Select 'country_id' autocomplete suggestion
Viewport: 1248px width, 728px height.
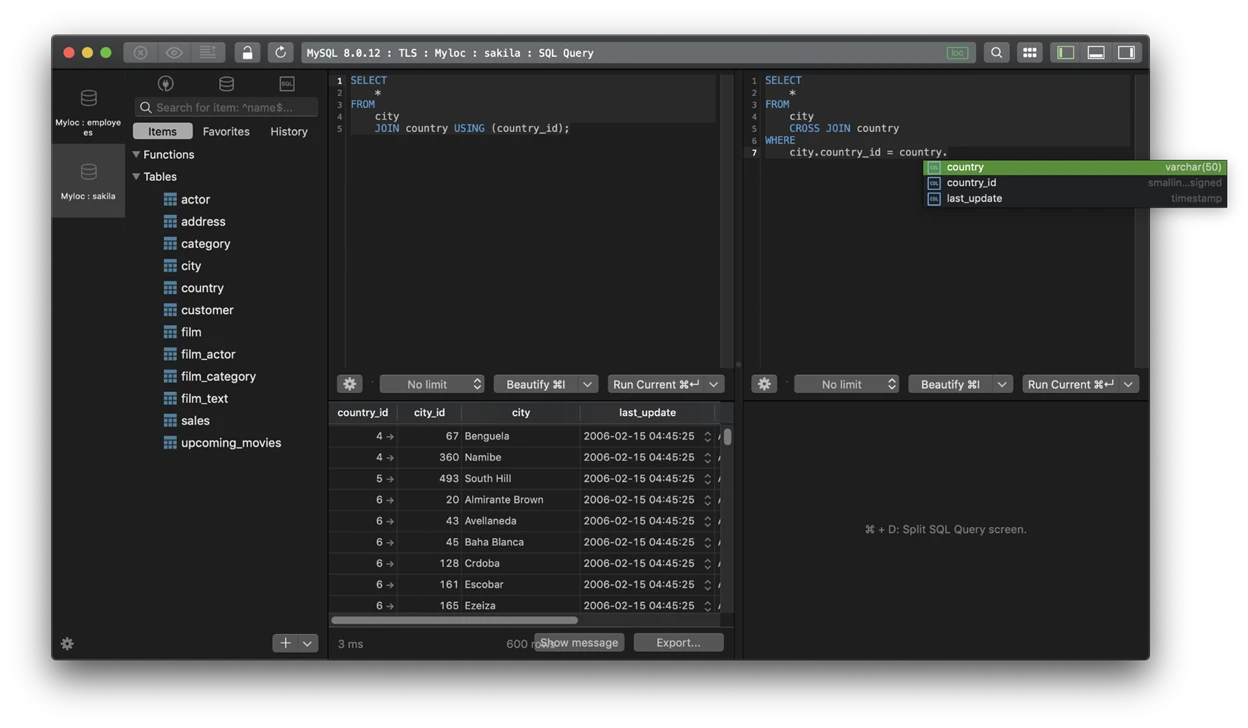[1075, 183]
